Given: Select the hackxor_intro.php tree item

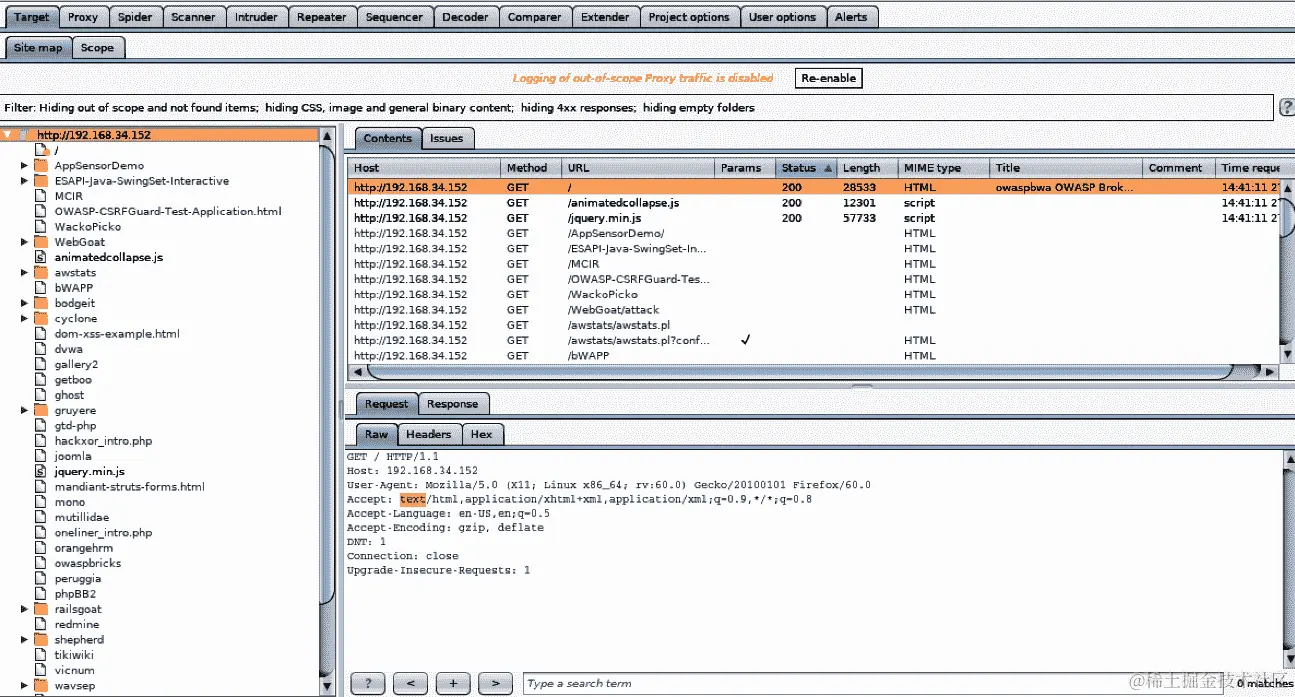Looking at the screenshot, I should [103, 441].
